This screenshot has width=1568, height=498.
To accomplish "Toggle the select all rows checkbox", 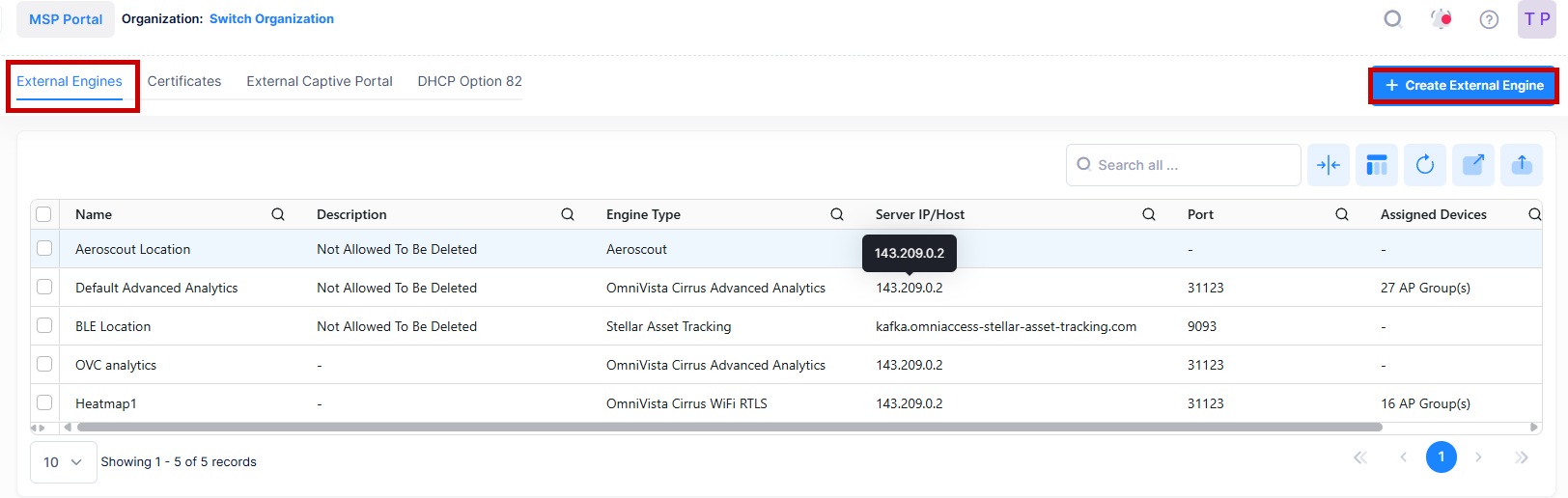I will coord(43,214).
